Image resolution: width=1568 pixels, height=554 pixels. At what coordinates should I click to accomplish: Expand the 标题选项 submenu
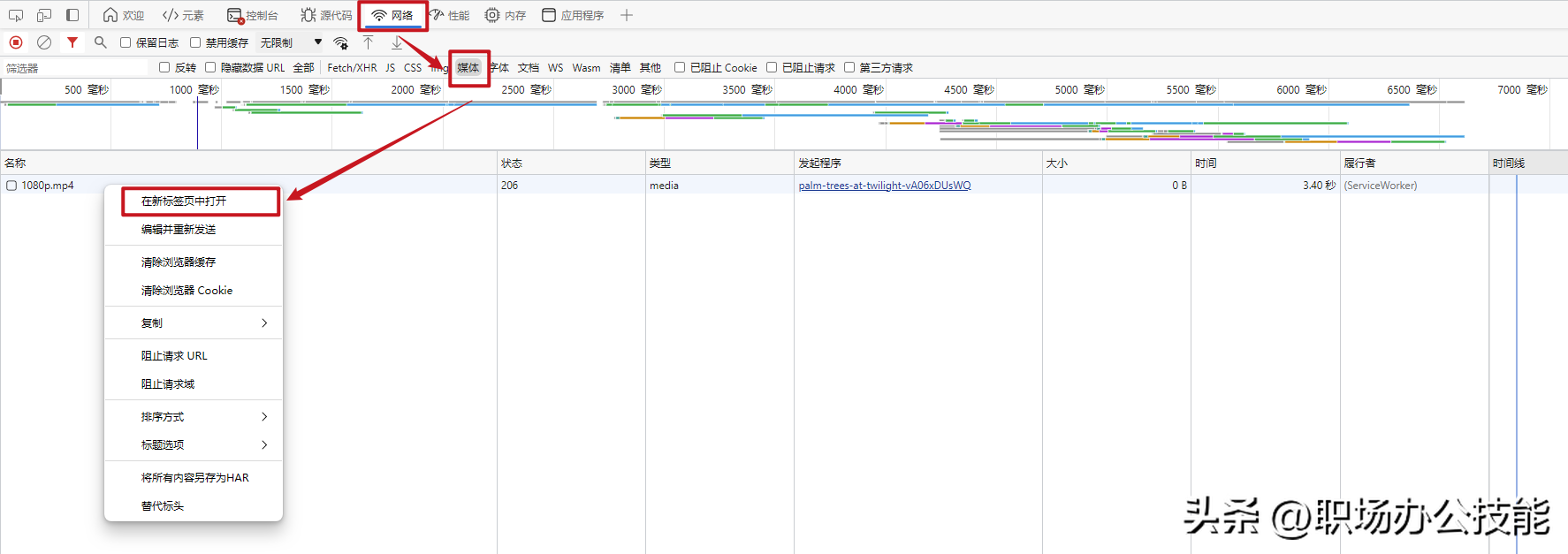(x=194, y=445)
